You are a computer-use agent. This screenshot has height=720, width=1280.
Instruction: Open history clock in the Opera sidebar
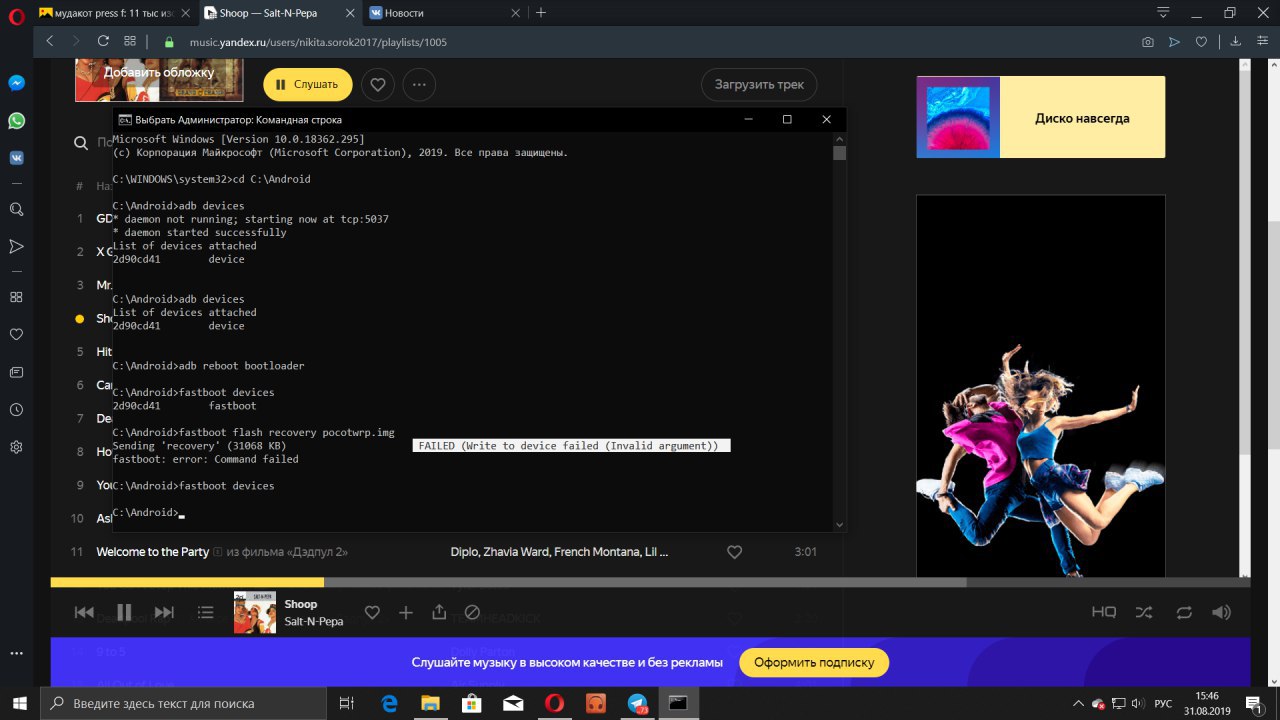pyautogui.click(x=17, y=410)
